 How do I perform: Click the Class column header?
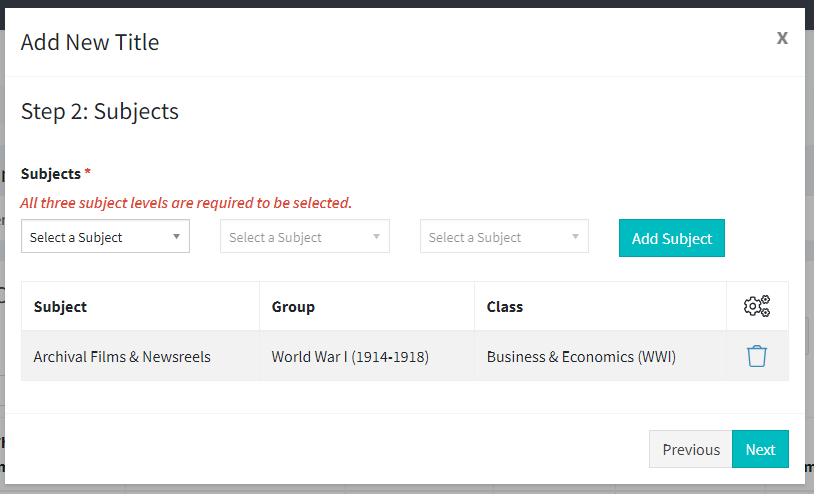505,307
